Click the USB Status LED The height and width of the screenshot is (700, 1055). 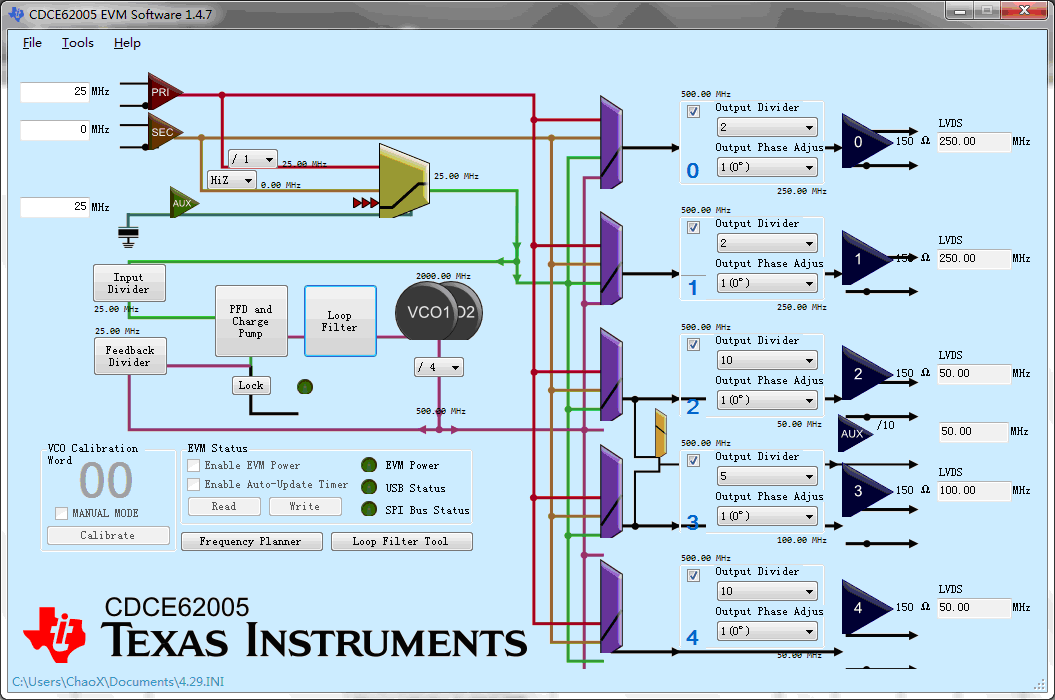pos(369,487)
